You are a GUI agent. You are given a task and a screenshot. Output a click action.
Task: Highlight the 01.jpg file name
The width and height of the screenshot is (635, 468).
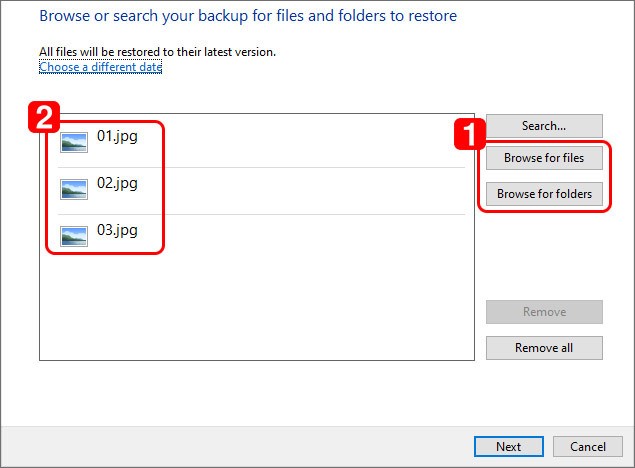point(117,136)
